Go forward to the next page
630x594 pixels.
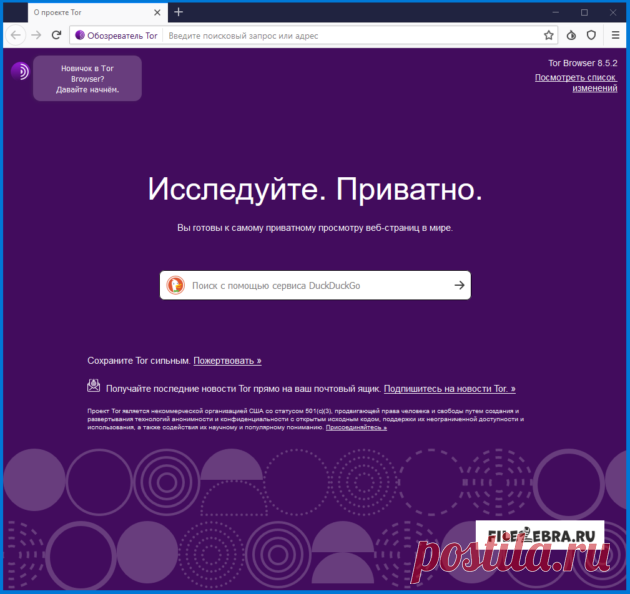(x=36, y=35)
